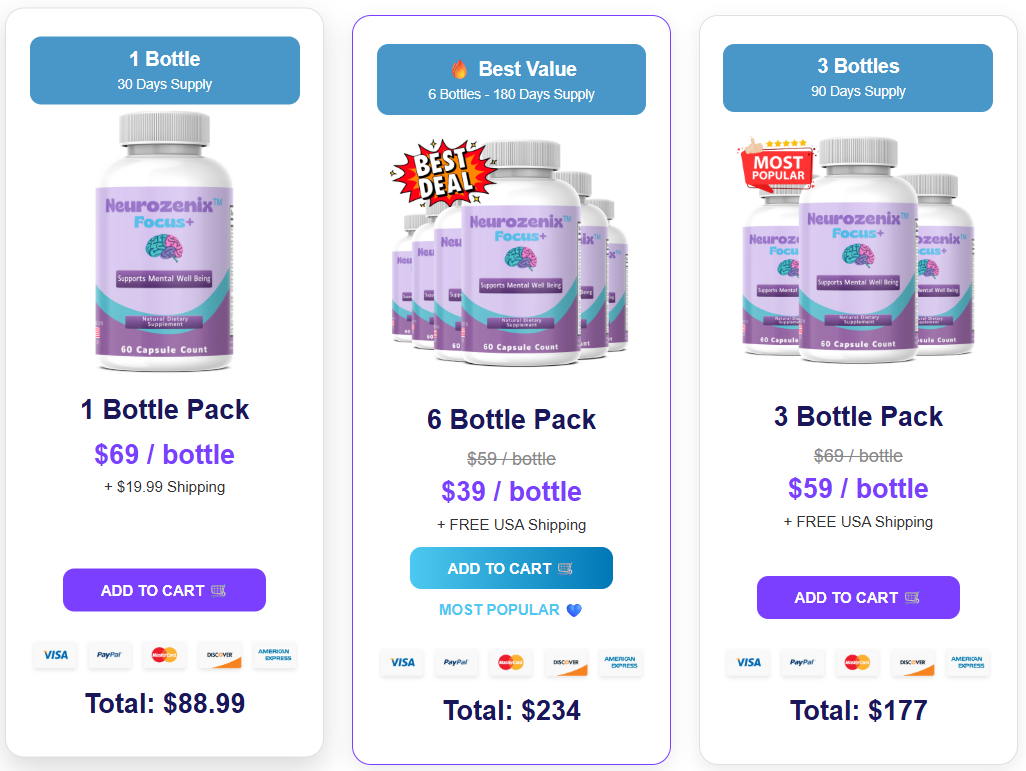
Task: Add the 1 Bottle Pack to cart
Action: pos(164,590)
